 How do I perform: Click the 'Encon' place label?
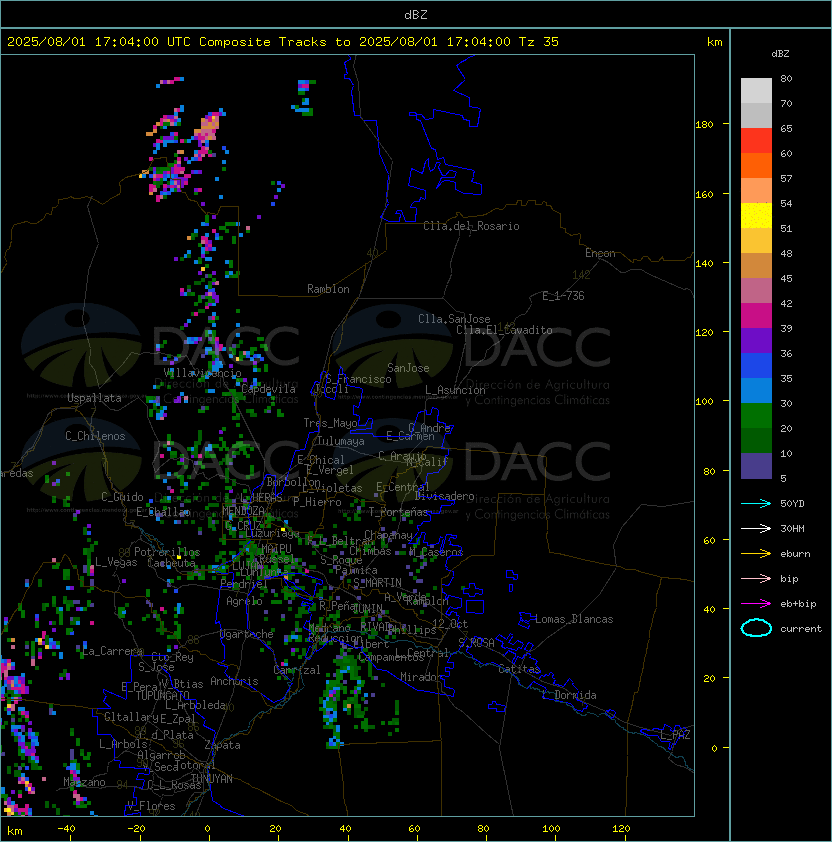600,253
